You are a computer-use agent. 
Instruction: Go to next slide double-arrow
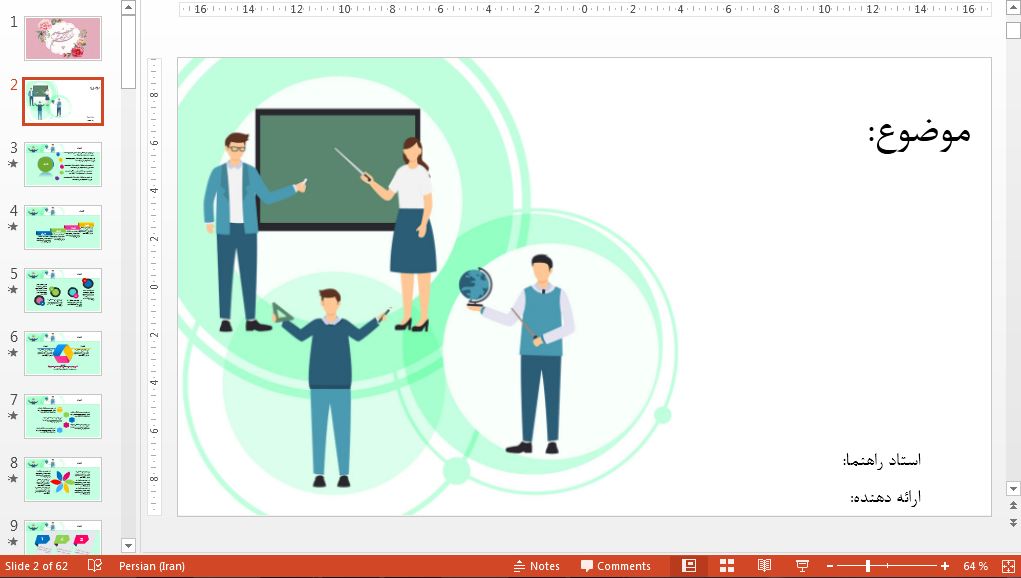tap(1012, 523)
